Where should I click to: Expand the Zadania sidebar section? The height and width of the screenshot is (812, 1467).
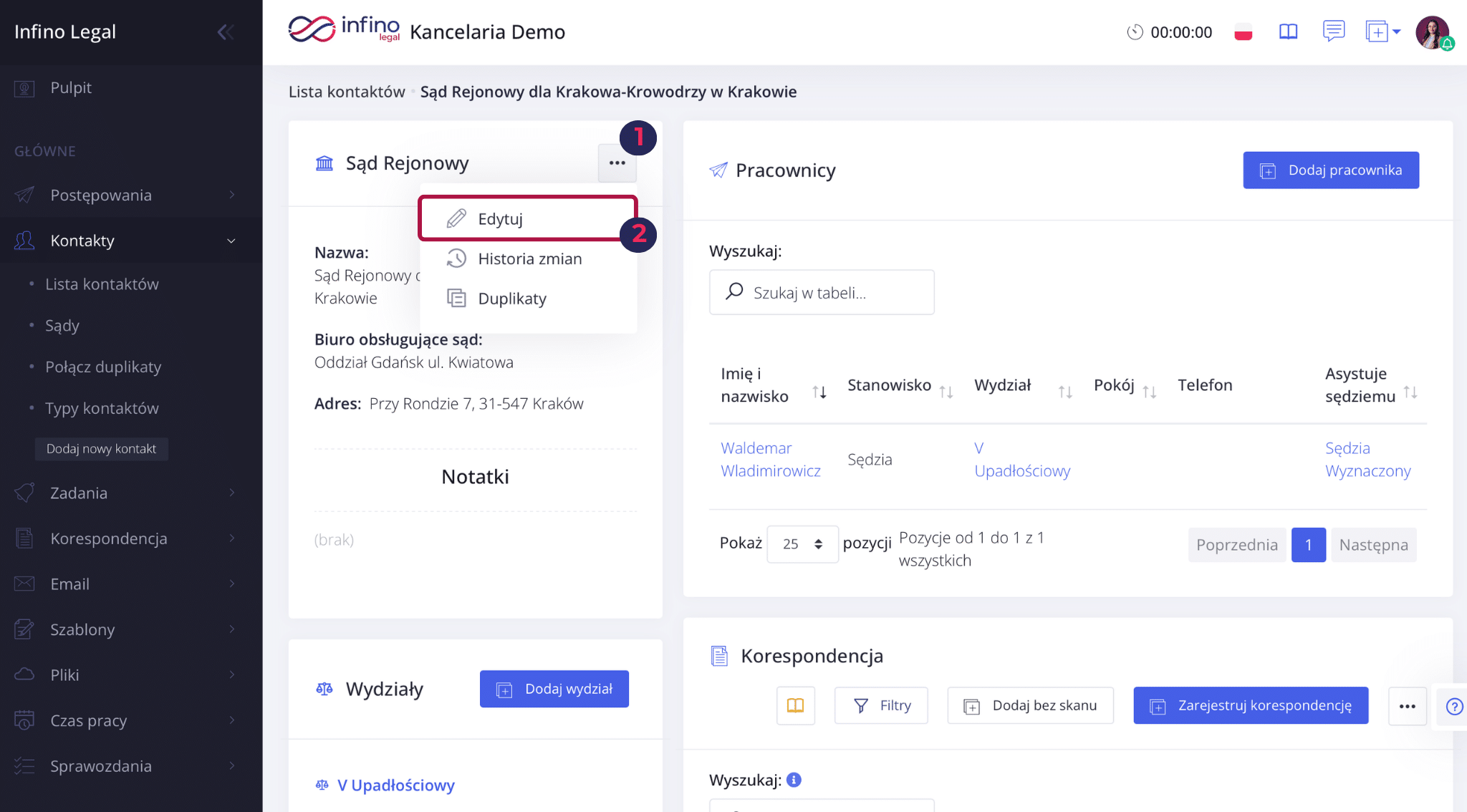(131, 493)
